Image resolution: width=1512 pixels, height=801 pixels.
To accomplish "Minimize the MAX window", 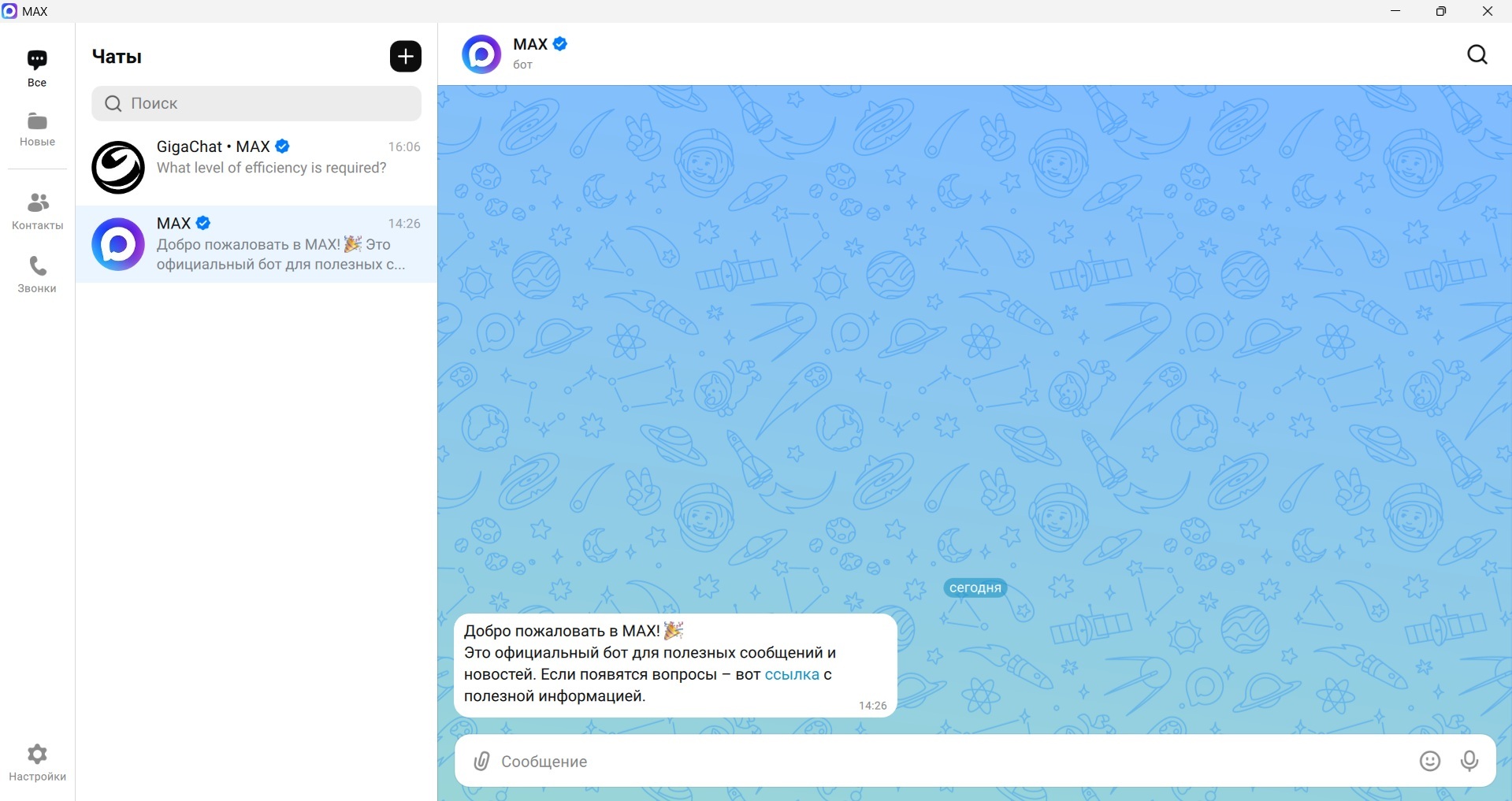I will [x=1395, y=11].
